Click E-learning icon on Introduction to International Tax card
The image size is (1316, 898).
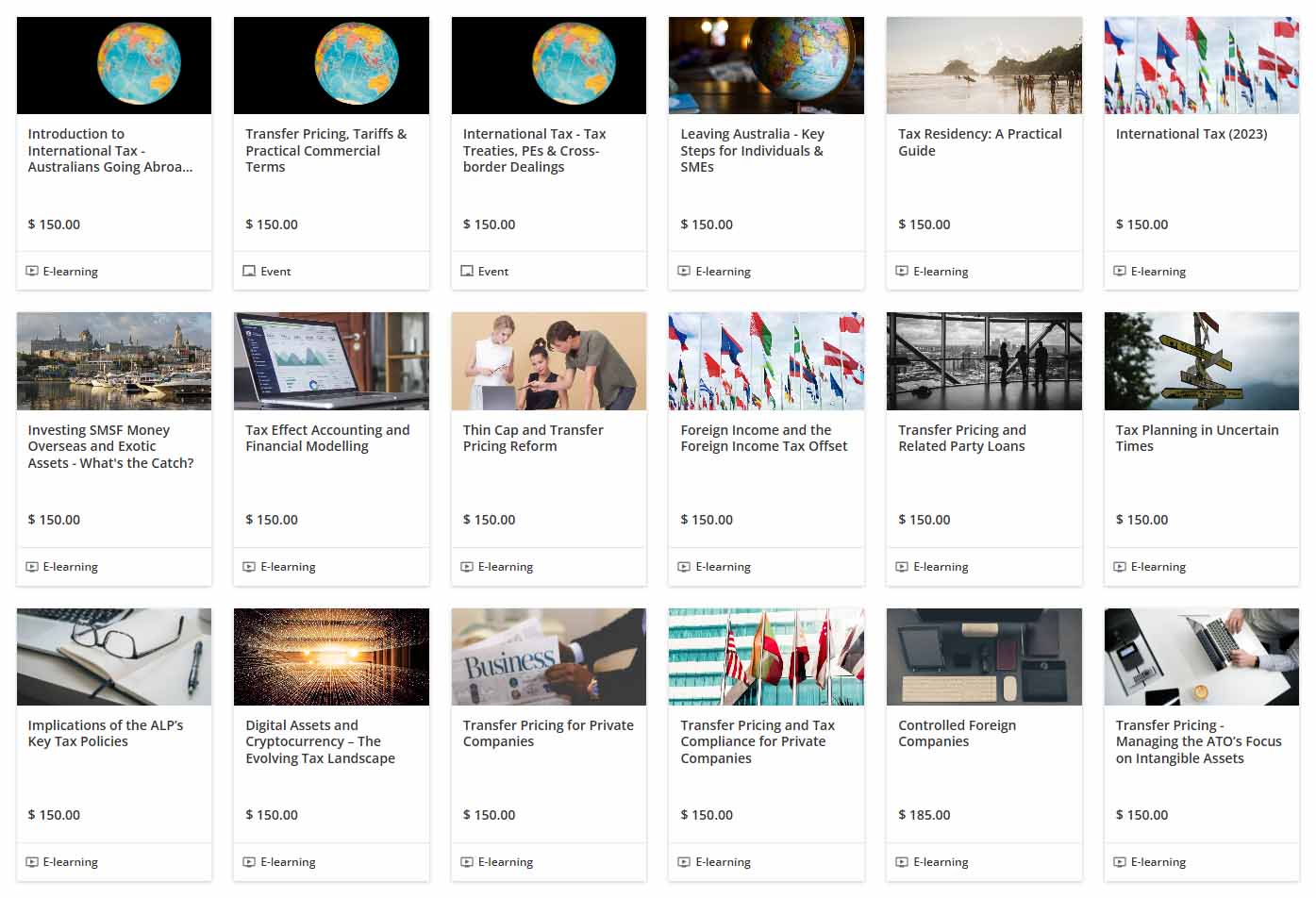32,272
